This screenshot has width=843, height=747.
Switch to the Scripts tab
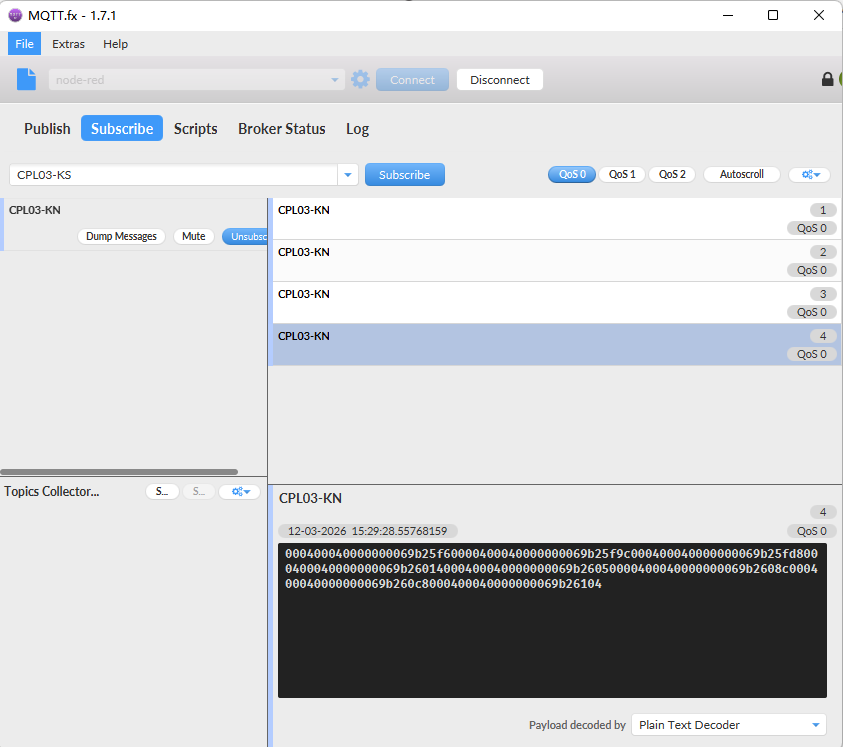point(196,129)
